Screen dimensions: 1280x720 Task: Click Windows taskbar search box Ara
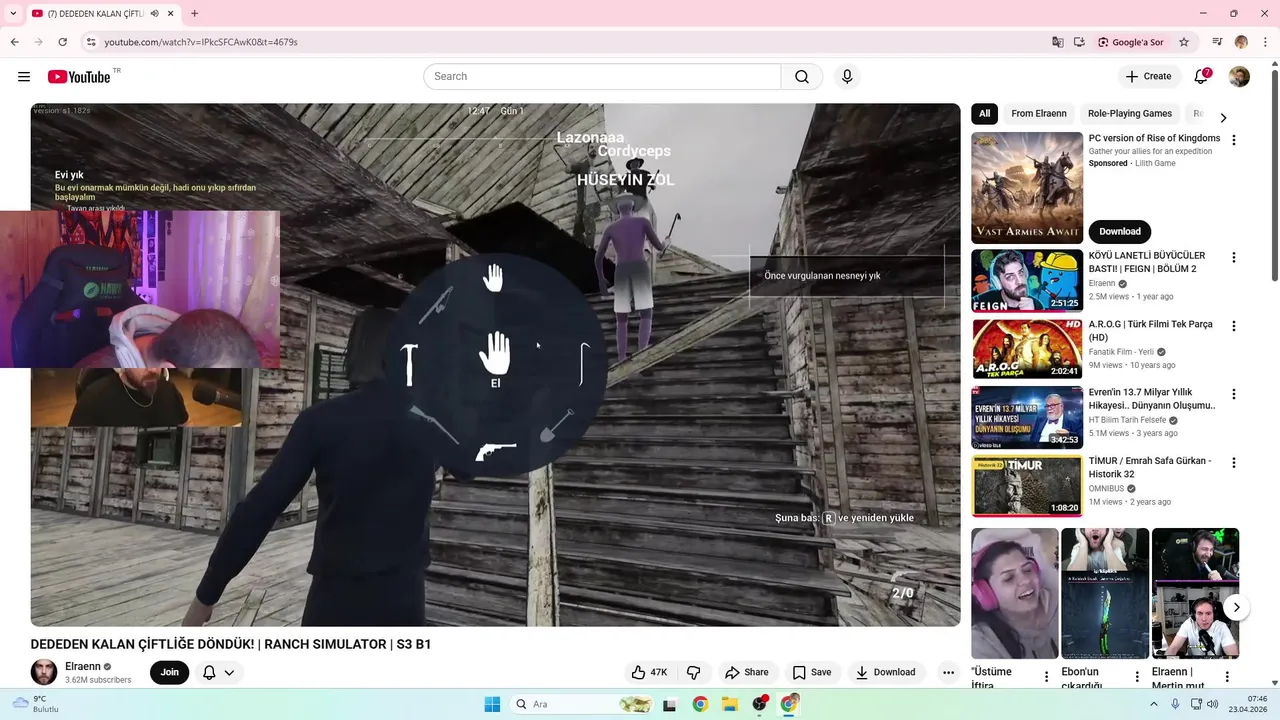pos(583,704)
